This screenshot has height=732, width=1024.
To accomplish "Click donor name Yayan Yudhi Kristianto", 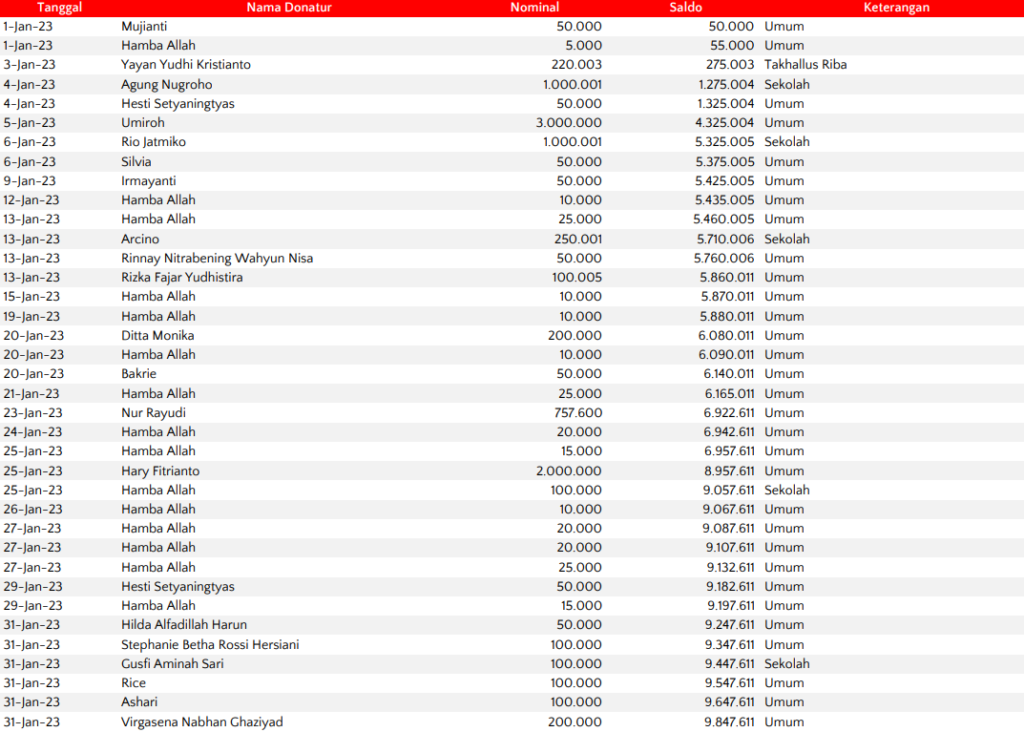I will 186,65.
